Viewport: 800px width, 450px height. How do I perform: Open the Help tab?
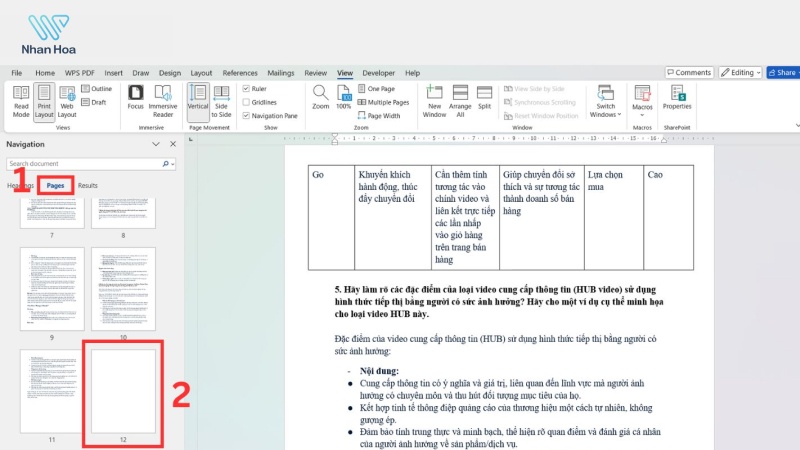(x=412, y=73)
